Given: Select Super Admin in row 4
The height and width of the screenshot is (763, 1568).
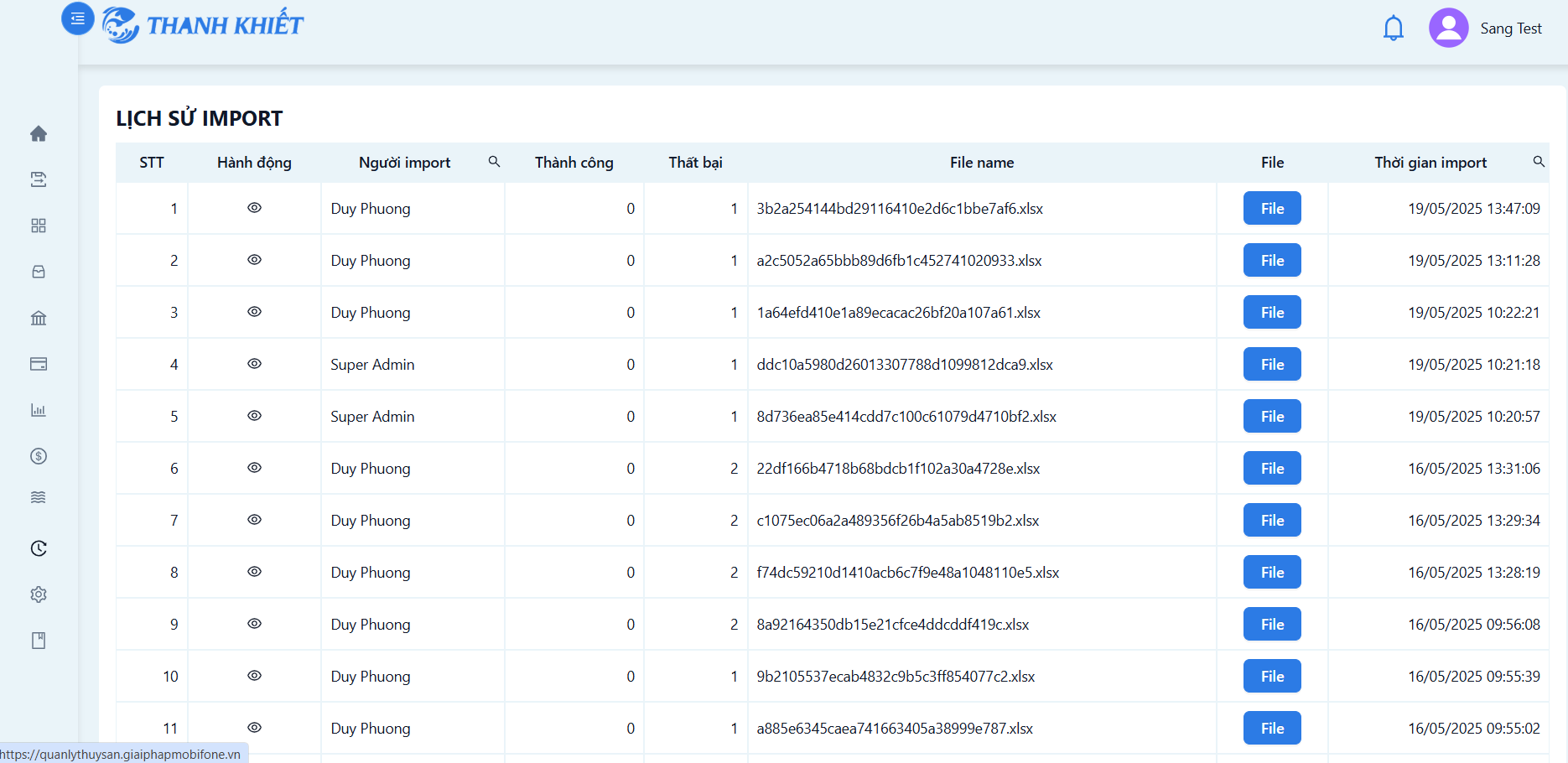Looking at the screenshot, I should point(372,365).
